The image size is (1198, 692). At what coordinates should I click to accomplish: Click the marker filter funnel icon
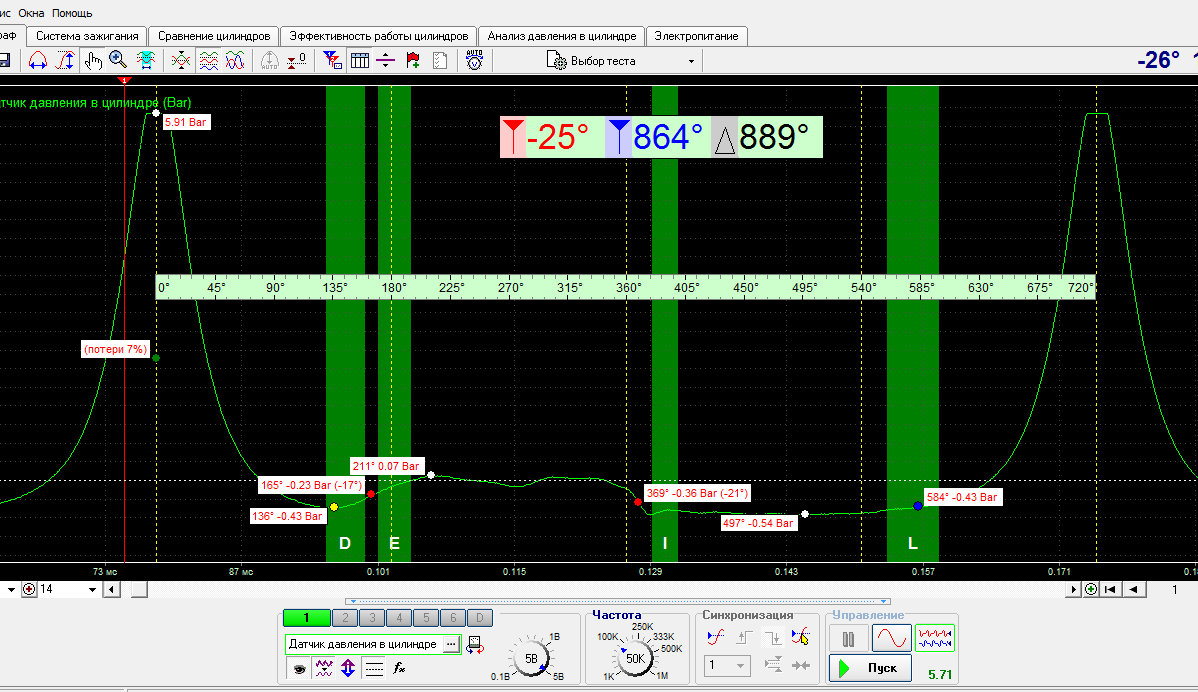tap(332, 60)
